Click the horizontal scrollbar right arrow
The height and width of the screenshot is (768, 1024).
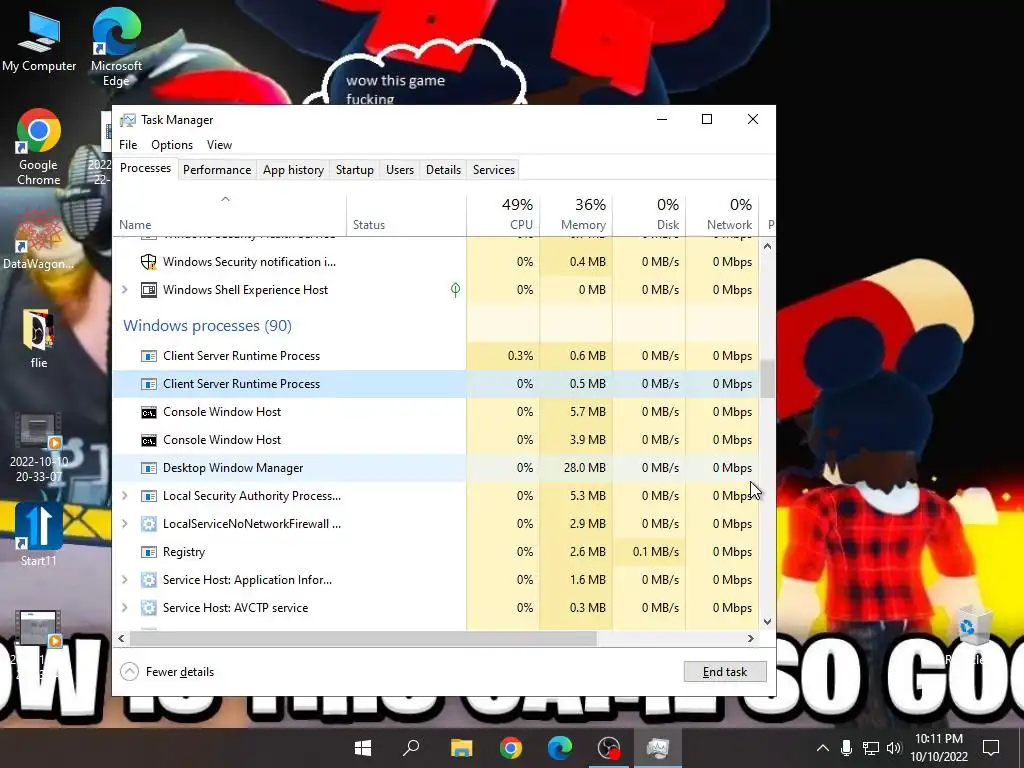[751, 639]
